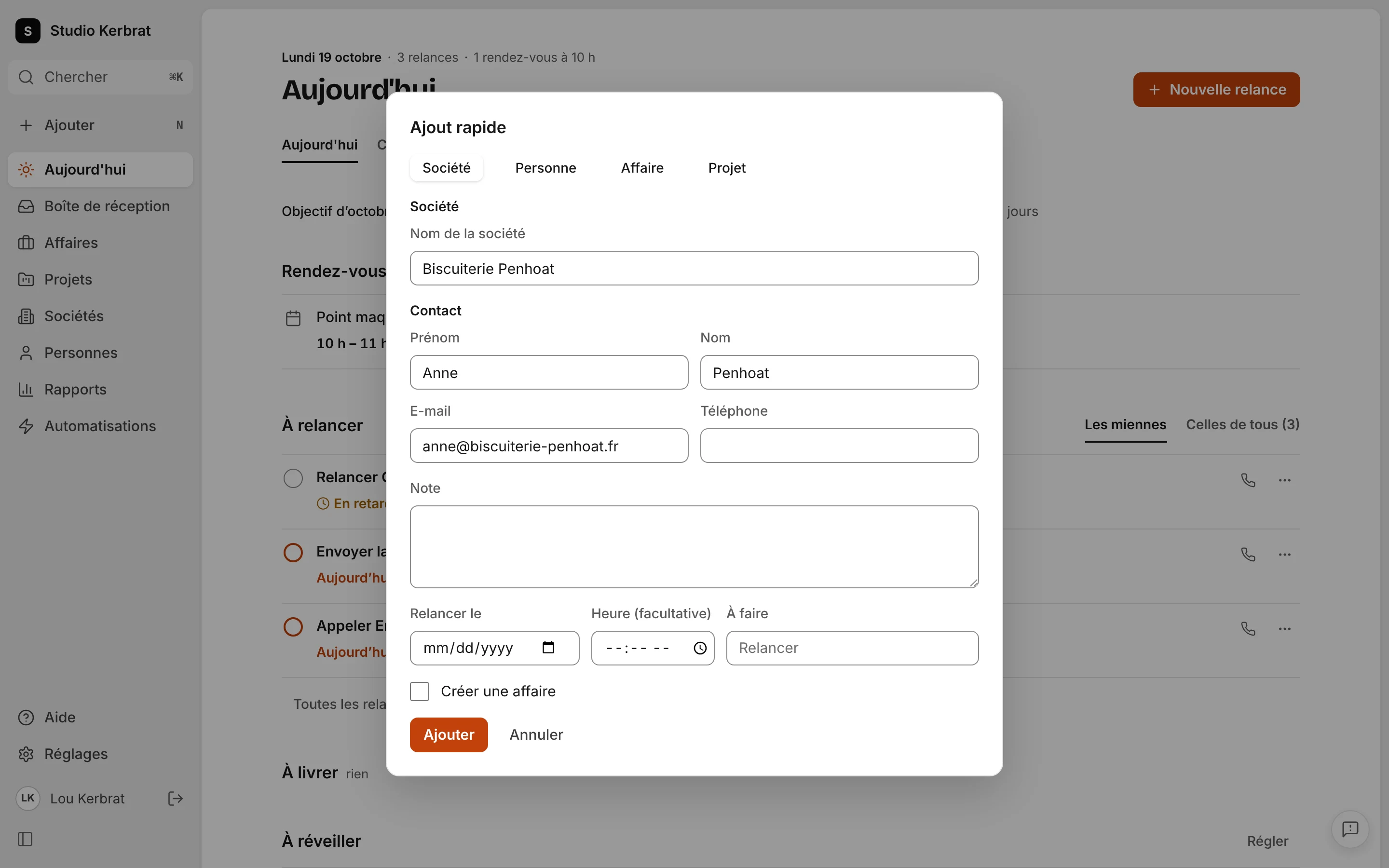Click the Aide question mark icon
1389x868 pixels.
click(x=26, y=718)
